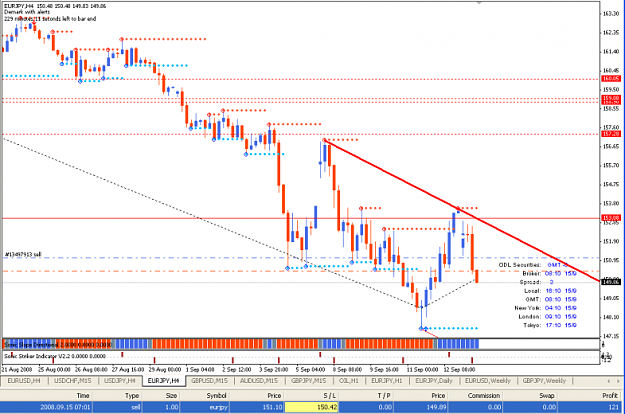Click the 151.10 open price cell
Screen dimensions: 625x414
click(257, 407)
